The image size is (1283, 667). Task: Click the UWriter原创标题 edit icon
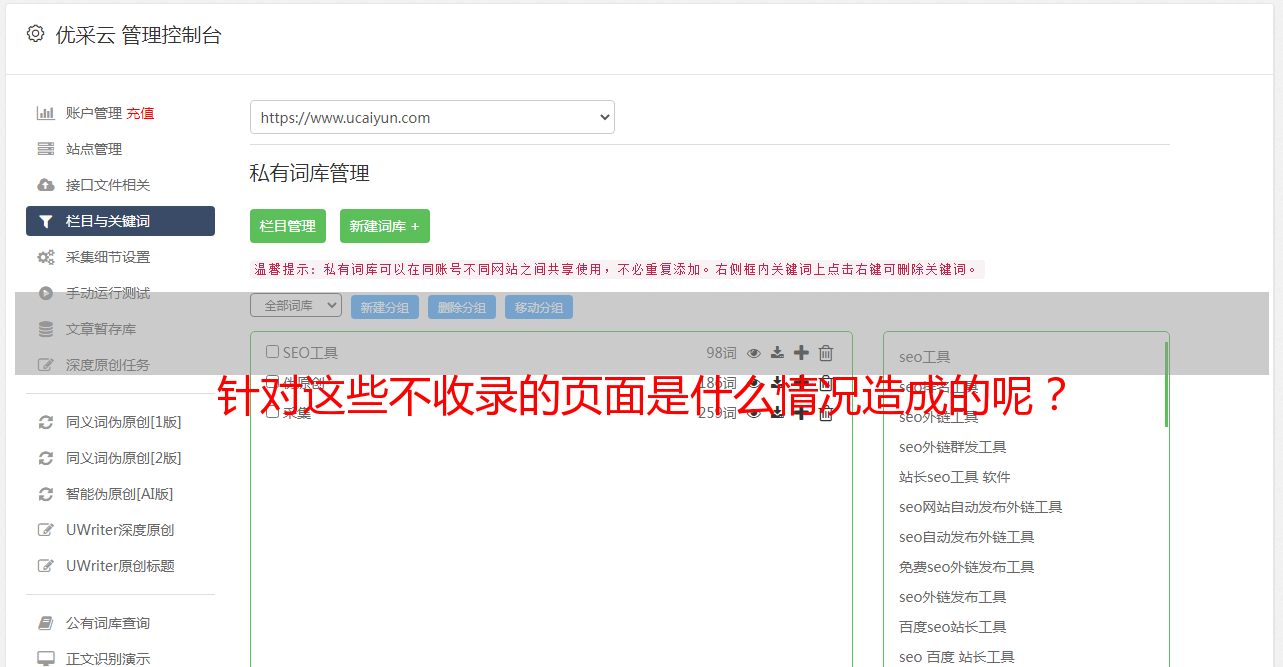[x=46, y=566]
